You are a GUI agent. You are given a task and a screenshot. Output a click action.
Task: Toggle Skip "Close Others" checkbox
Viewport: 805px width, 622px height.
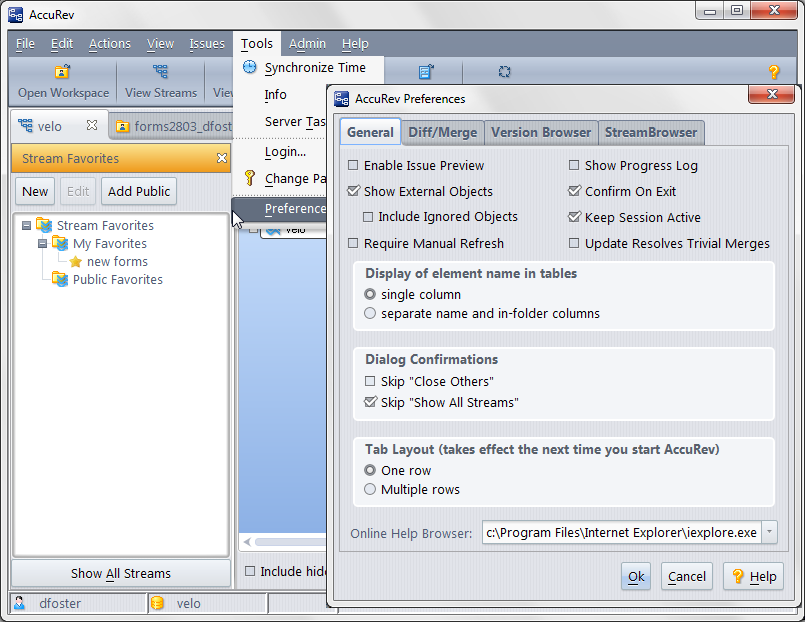[371, 382]
